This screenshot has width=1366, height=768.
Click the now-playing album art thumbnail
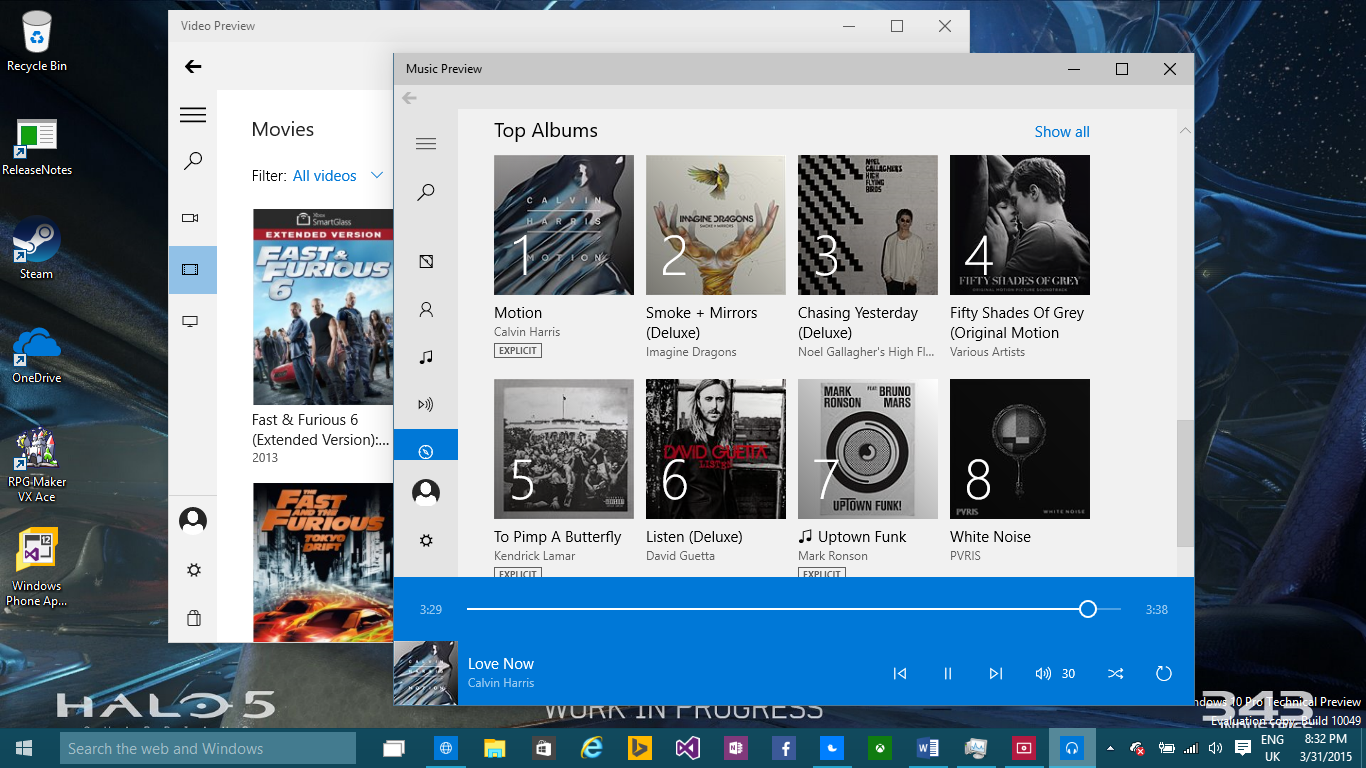426,673
